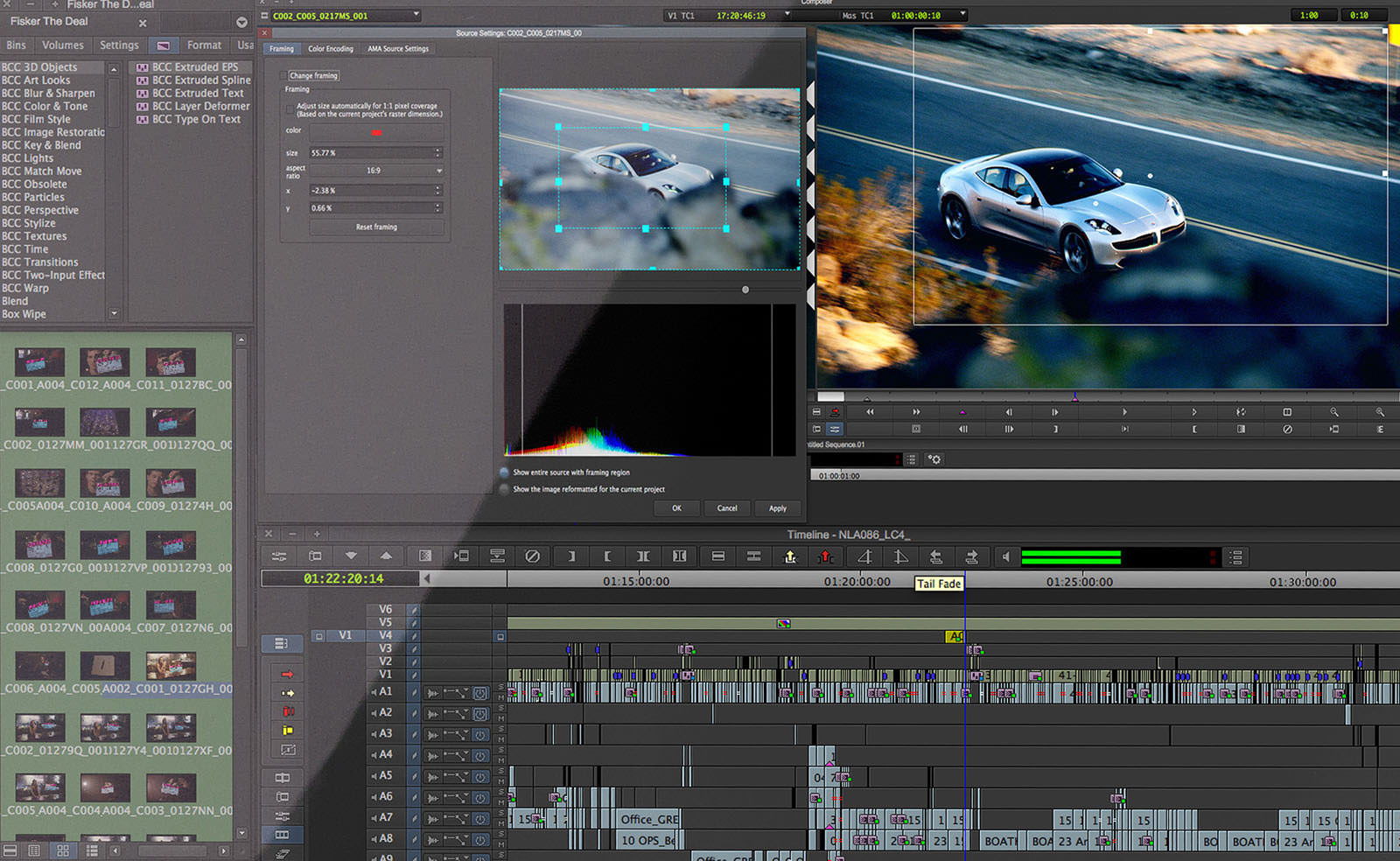Image resolution: width=1400 pixels, height=861 pixels.
Task: Click the gear icon below the Composer monitor
Action: click(x=934, y=459)
